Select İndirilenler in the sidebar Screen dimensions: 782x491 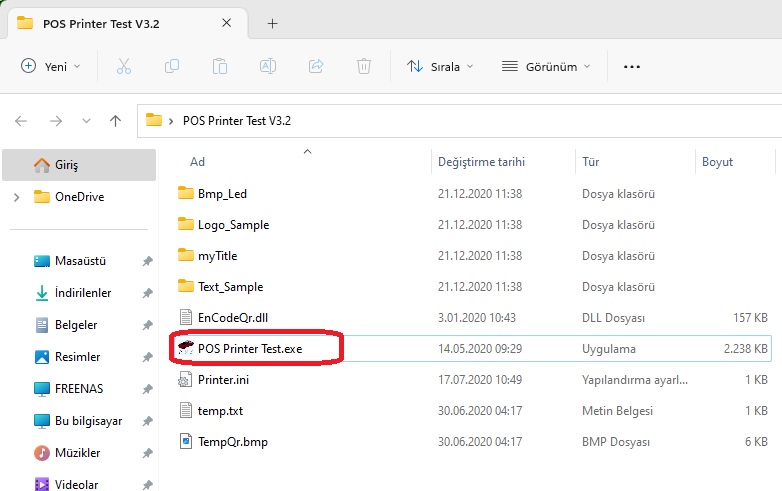point(82,293)
